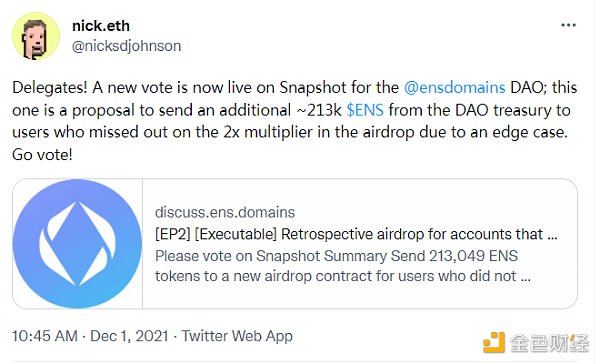The image size is (600, 364).
Task: Click the "tokens to a new airdrop contract" line
Action: pos(342,276)
